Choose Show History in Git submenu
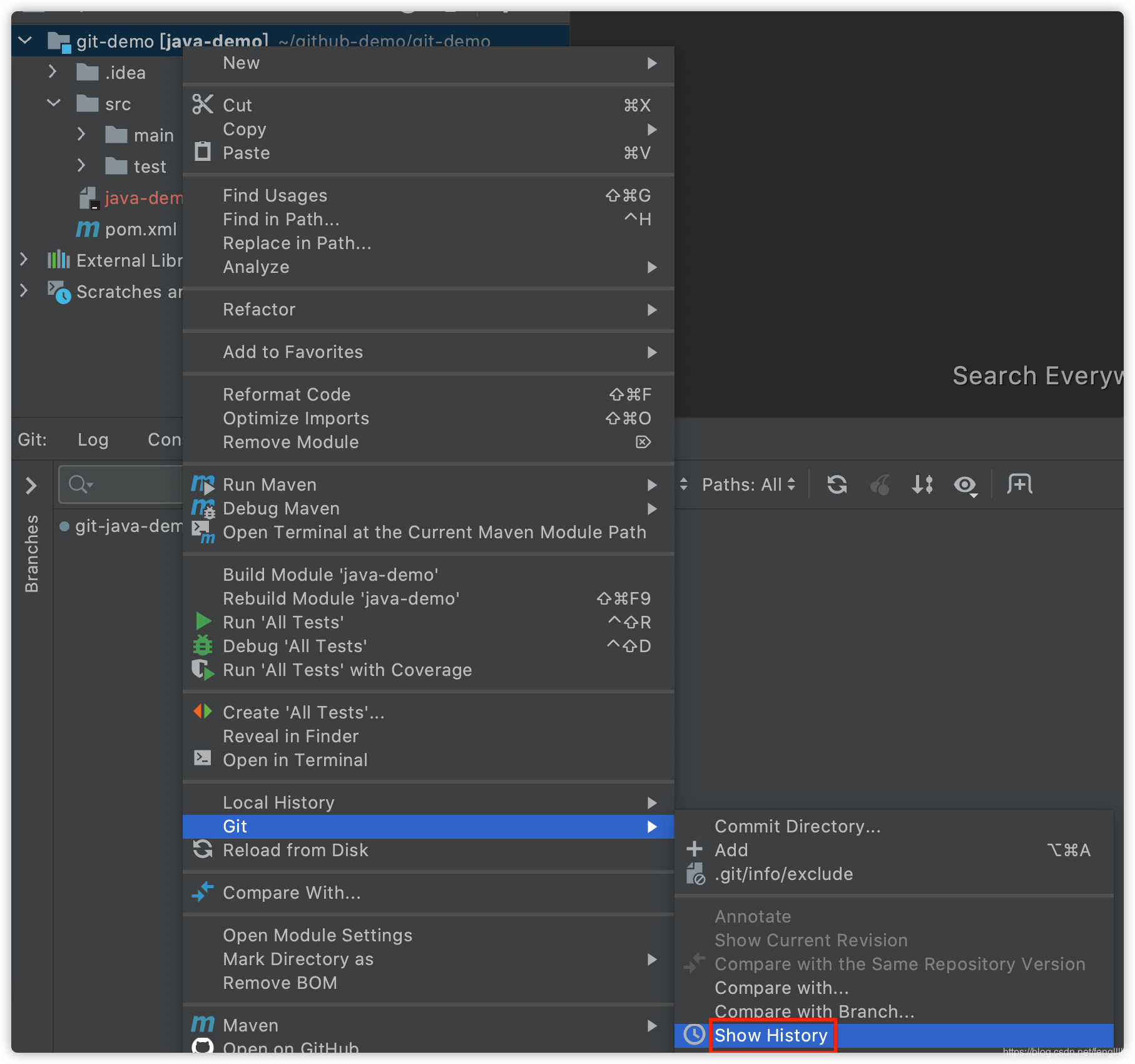 (894, 1035)
